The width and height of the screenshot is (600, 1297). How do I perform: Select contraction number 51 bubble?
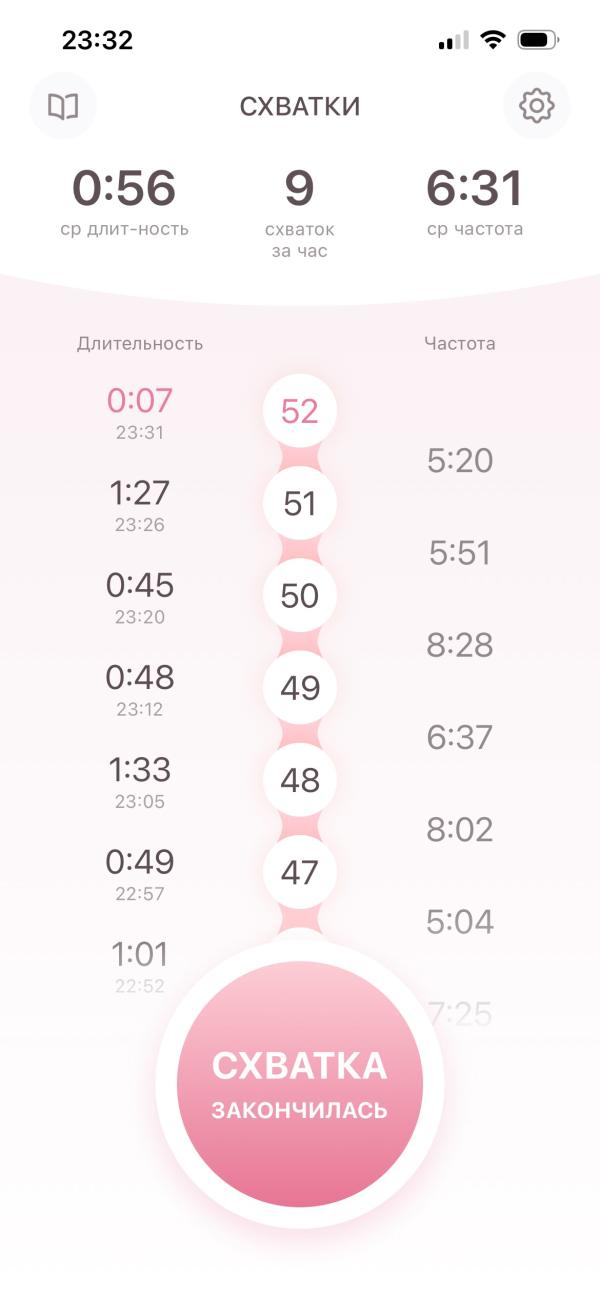point(300,504)
